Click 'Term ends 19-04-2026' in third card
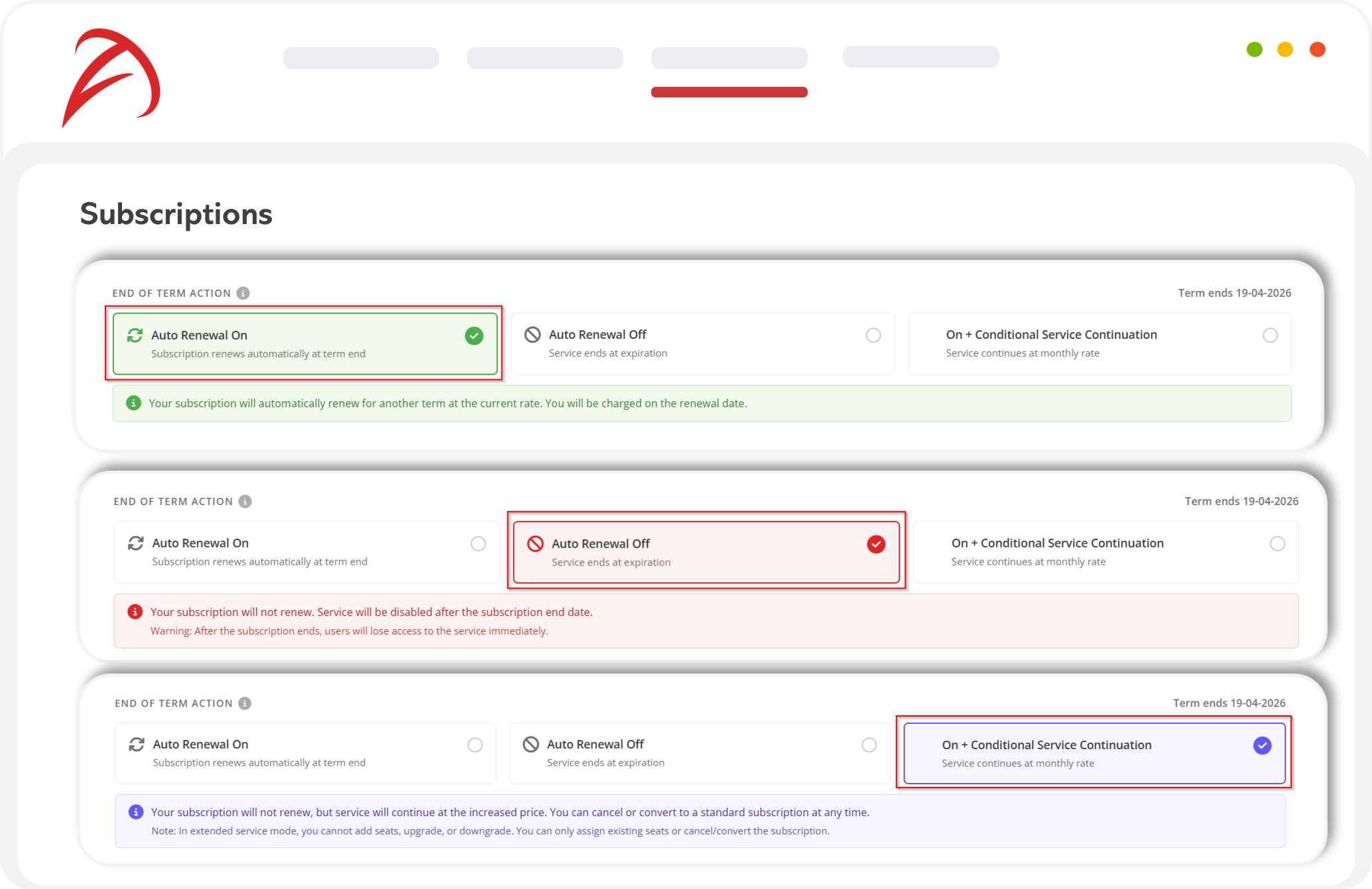The width and height of the screenshot is (1372, 889). [x=1229, y=703]
